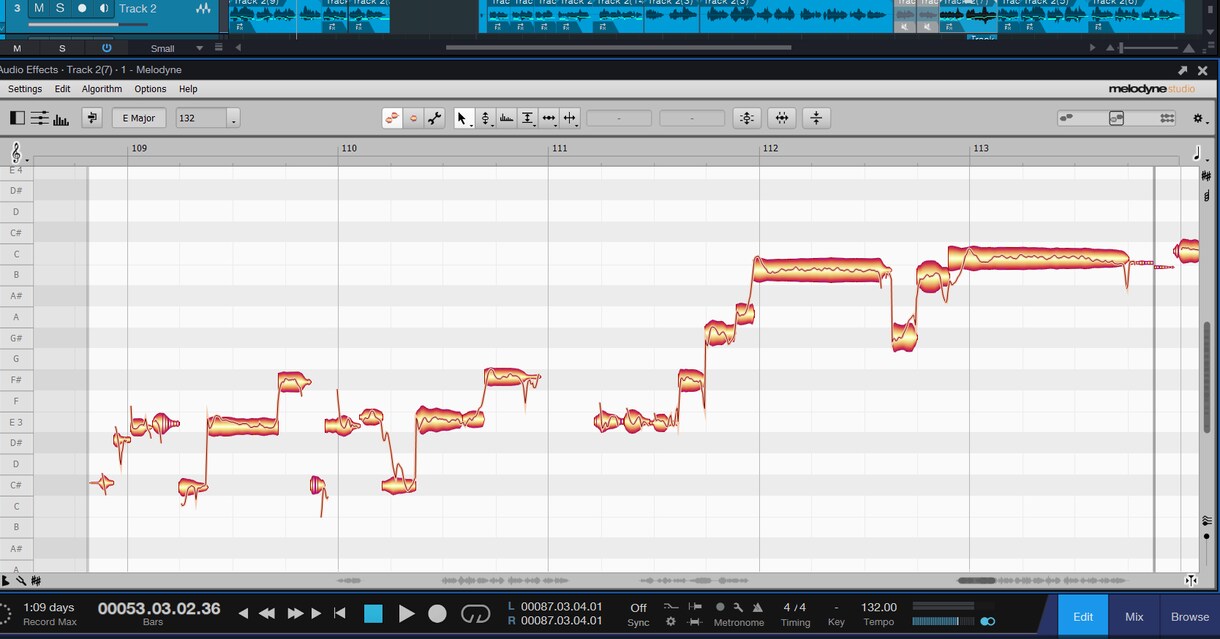The image size is (1220, 639).
Task: Open the Help menu
Action: (x=188, y=89)
